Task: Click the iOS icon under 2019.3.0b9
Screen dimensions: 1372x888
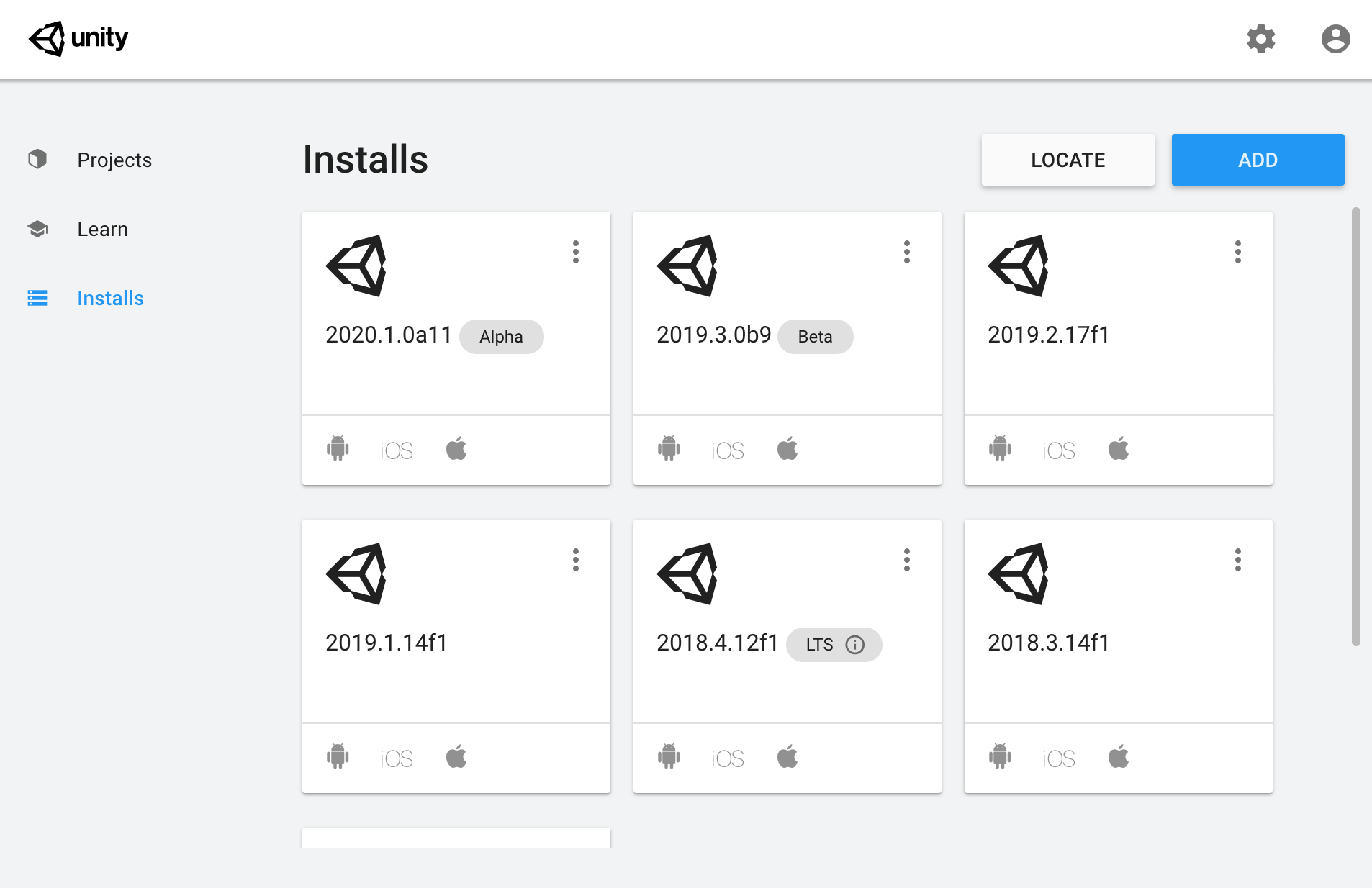Action: pos(726,449)
